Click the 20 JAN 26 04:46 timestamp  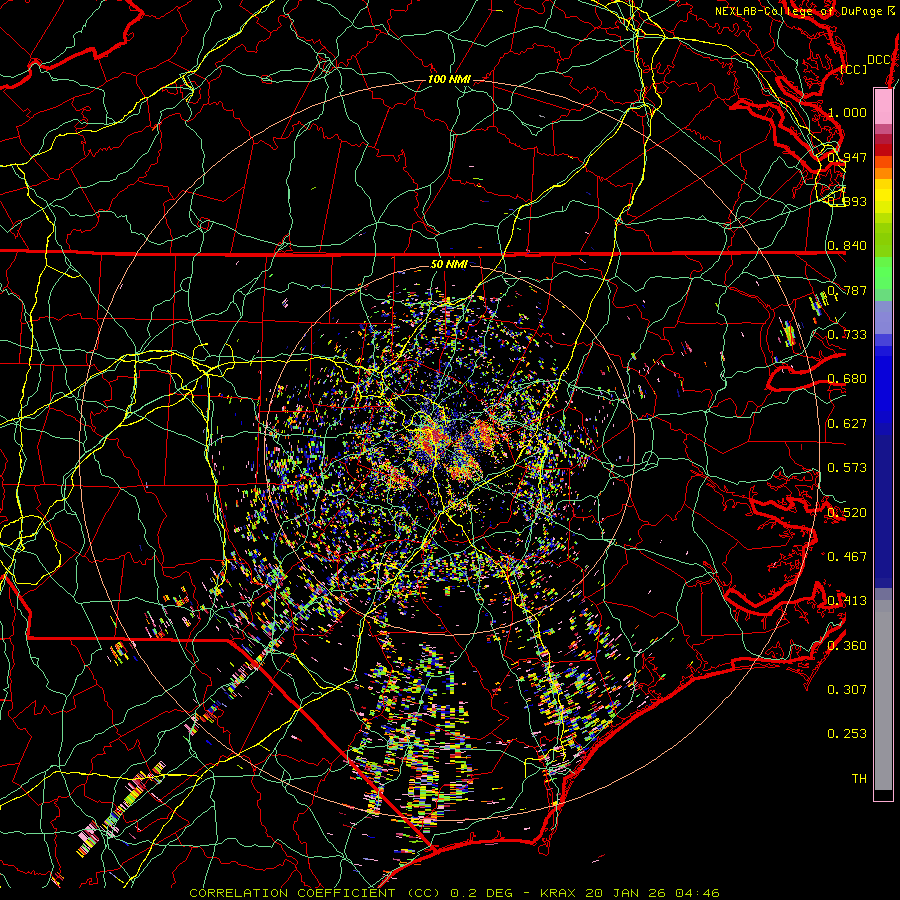[652, 893]
